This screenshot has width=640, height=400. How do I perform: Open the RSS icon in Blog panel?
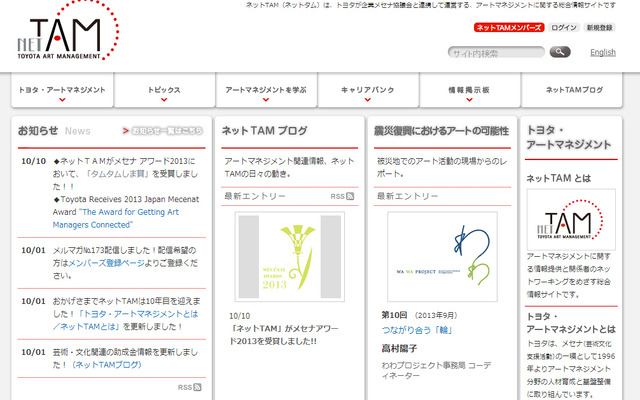(x=350, y=196)
